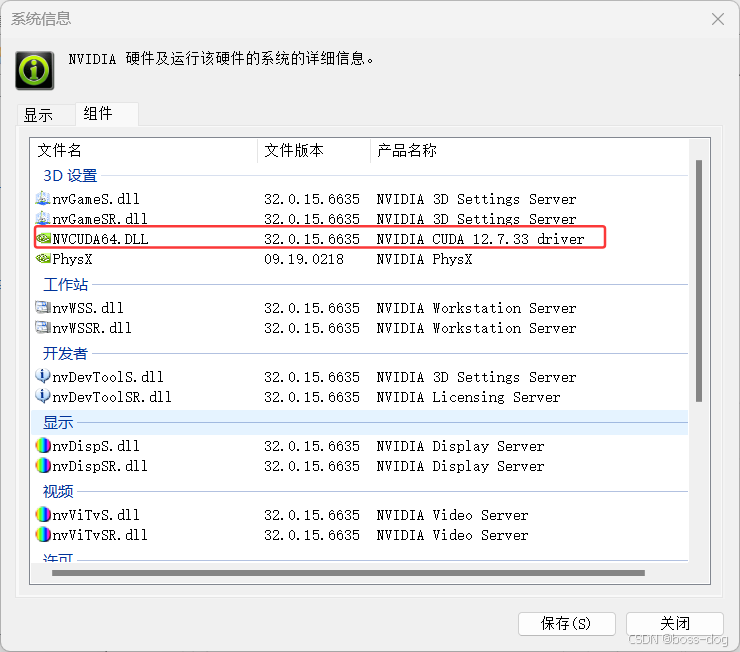Viewport: 740px width, 652px height.
Task: Select the PhysX file name
Action: point(72,259)
